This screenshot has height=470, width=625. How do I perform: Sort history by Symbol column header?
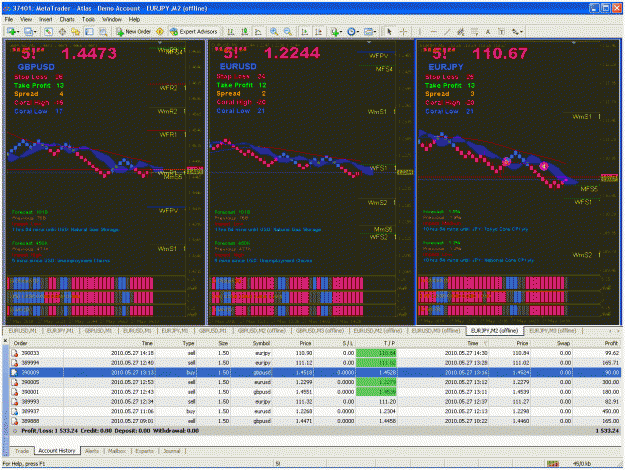pyautogui.click(x=254, y=343)
